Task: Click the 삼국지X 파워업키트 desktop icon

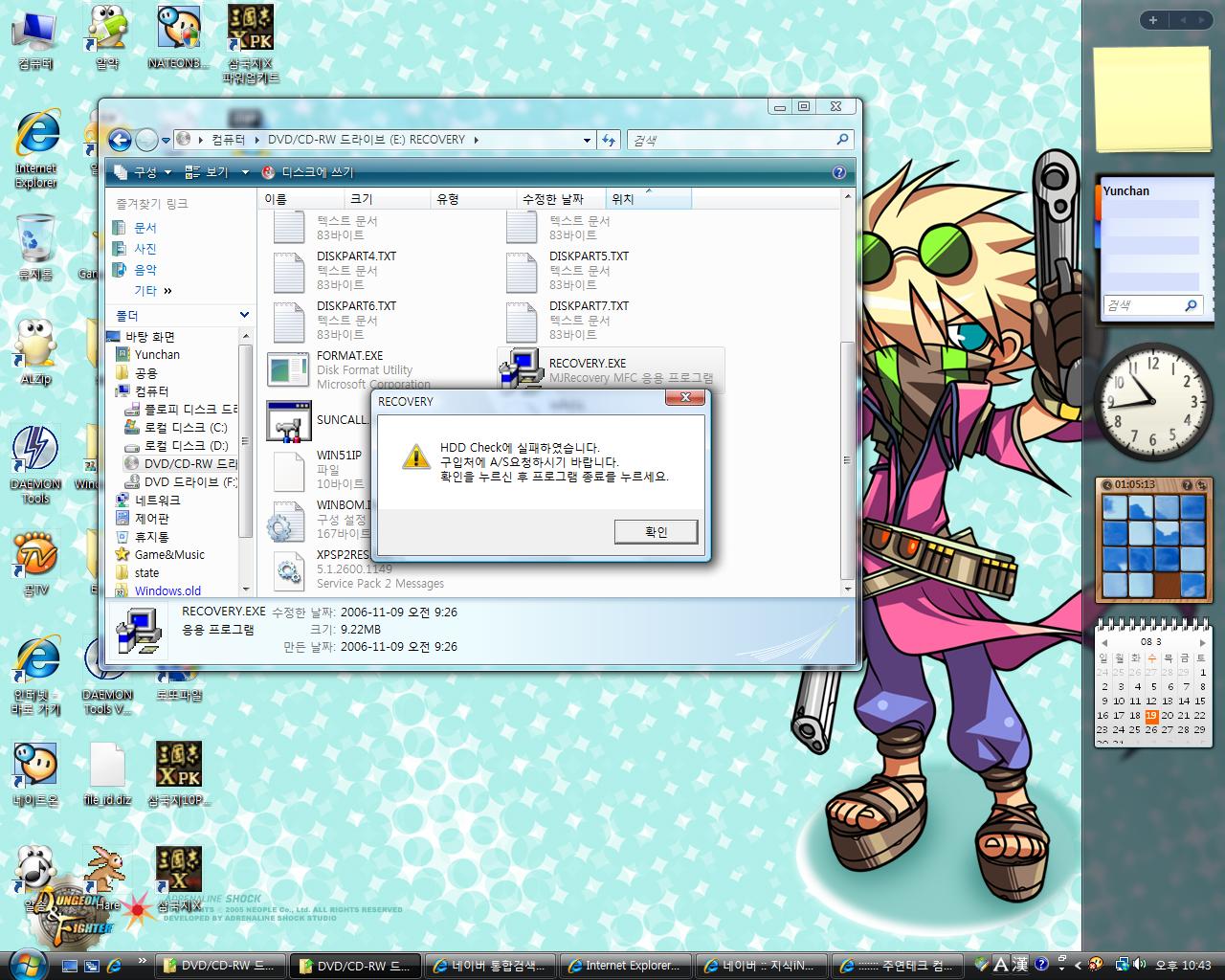Action: [251, 44]
